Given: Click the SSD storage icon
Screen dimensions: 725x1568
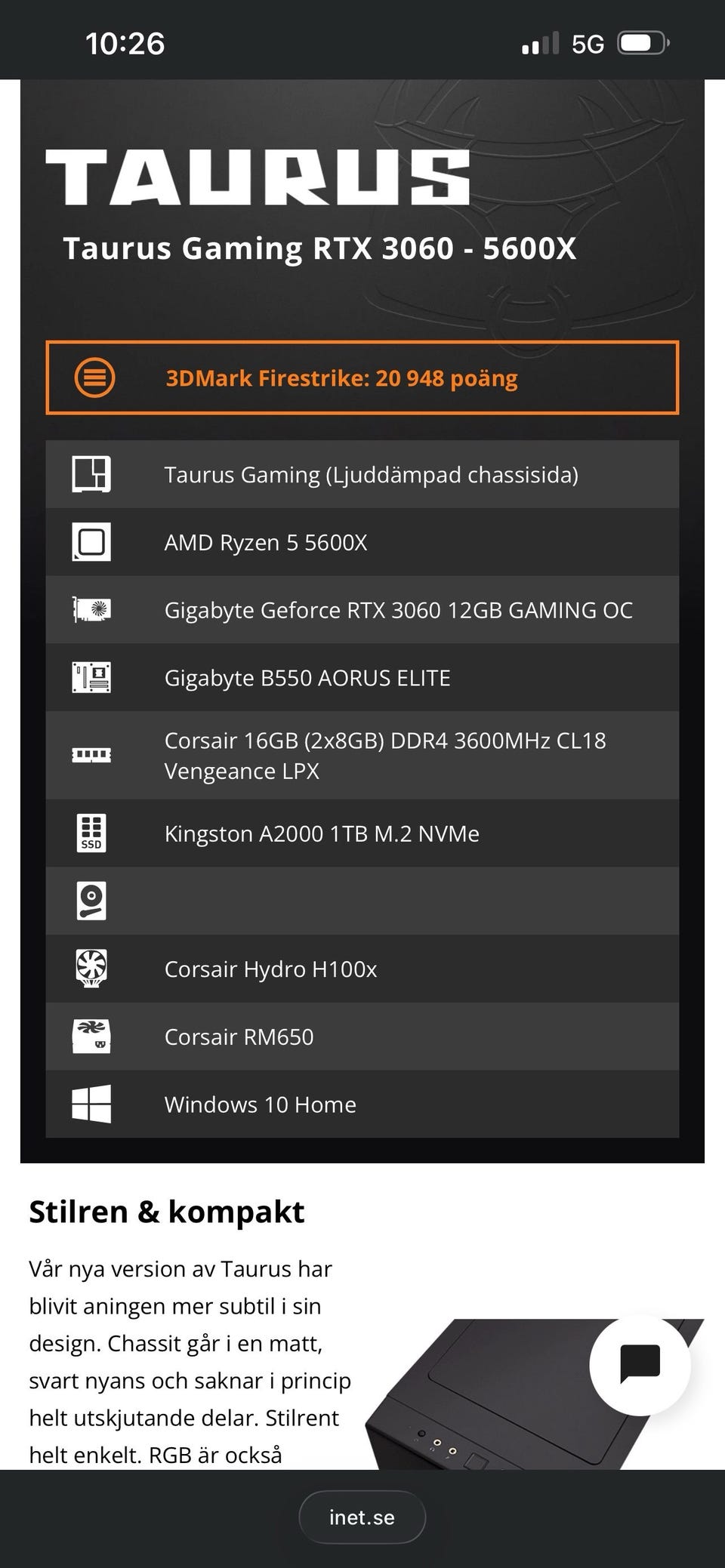Looking at the screenshot, I should [x=91, y=833].
